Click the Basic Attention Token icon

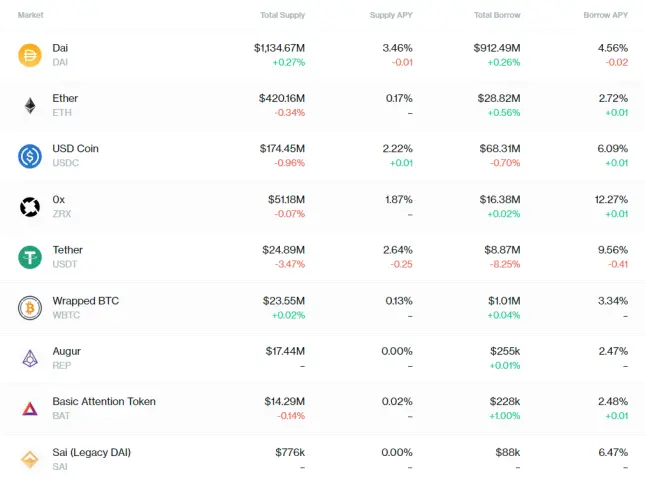tap(30, 409)
